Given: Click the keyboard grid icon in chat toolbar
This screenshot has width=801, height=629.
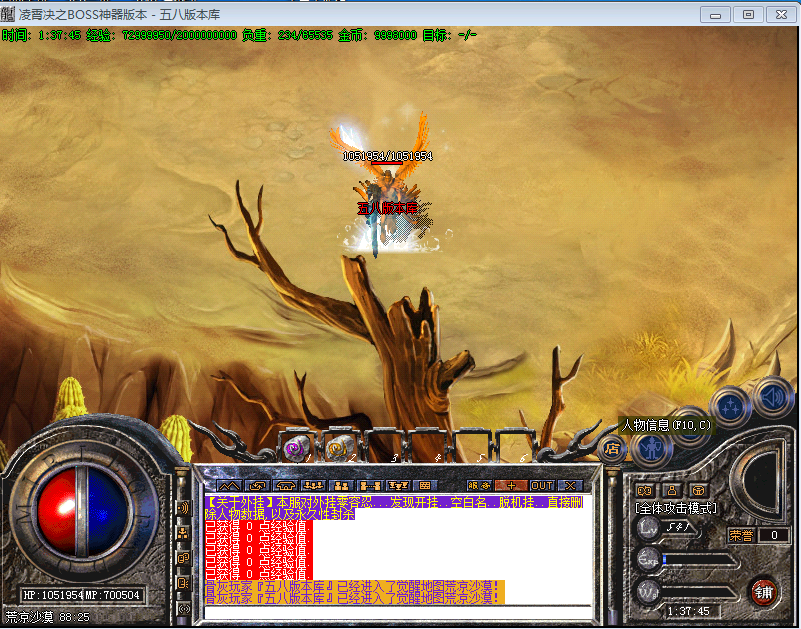Looking at the screenshot, I should (425, 486).
